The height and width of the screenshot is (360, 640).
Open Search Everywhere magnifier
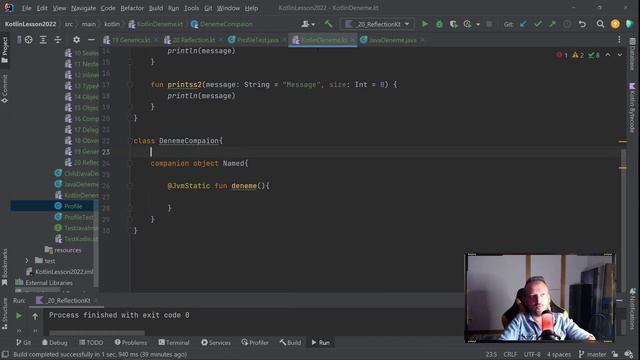tap(600, 24)
